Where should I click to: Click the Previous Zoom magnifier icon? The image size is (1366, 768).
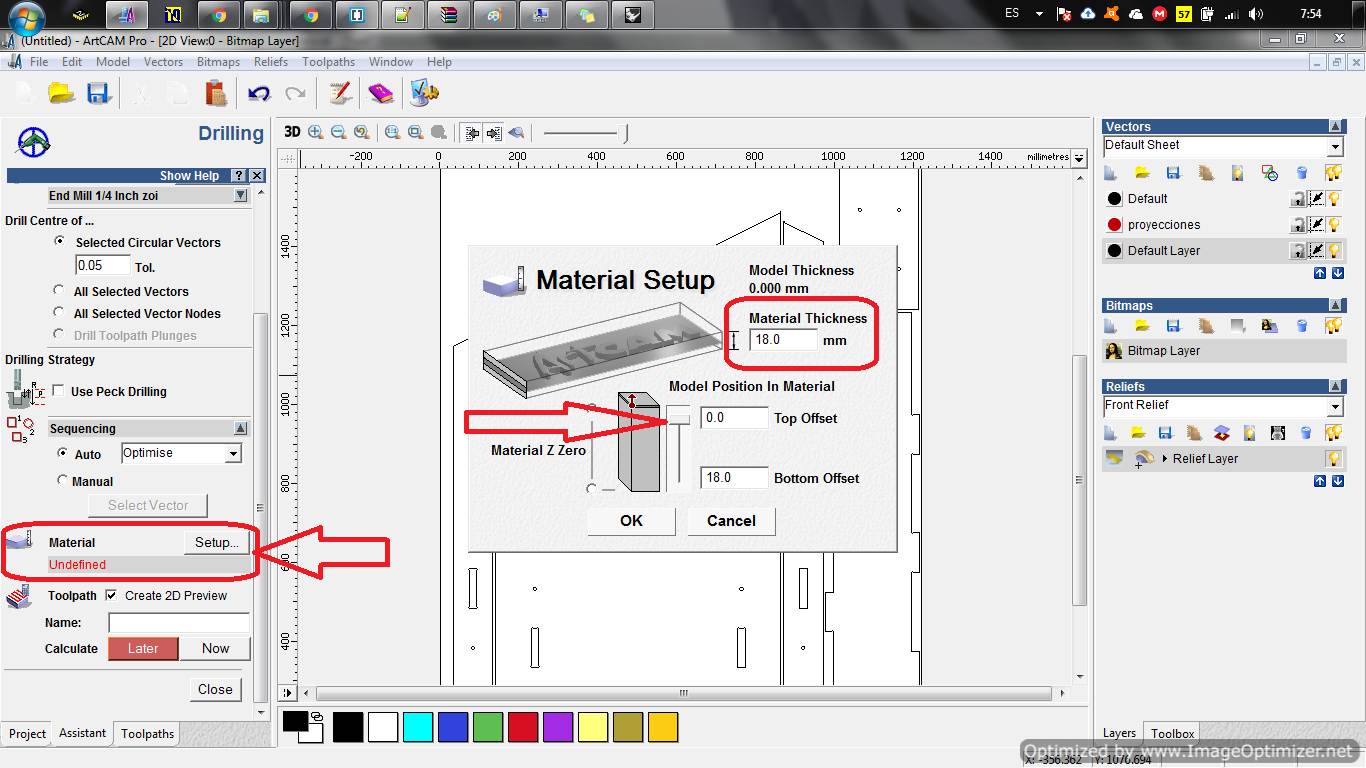pyautogui.click(x=361, y=132)
